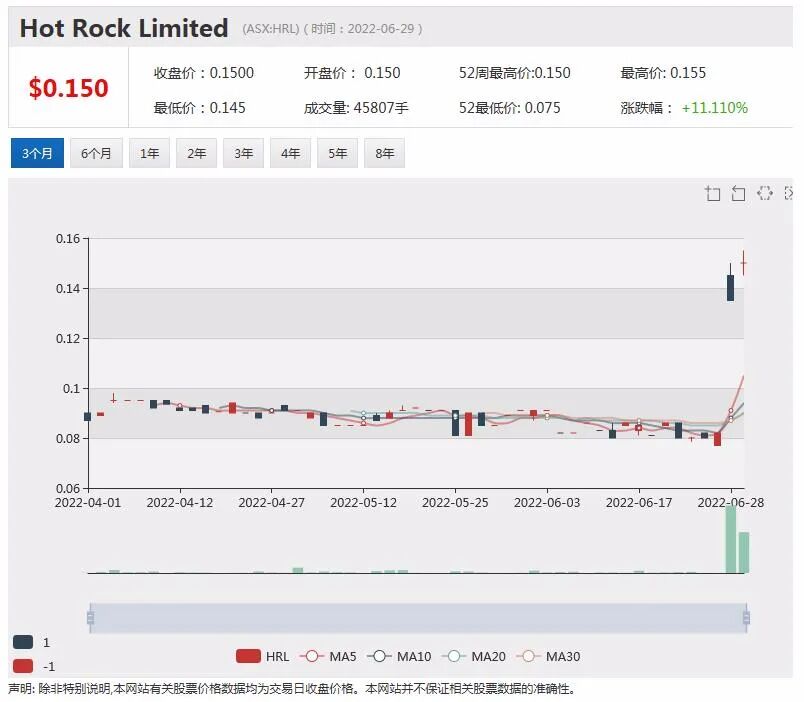This screenshot has width=804, height=702.
Task: Click the ASX:HRL ticker and date text
Action: pos(332,29)
